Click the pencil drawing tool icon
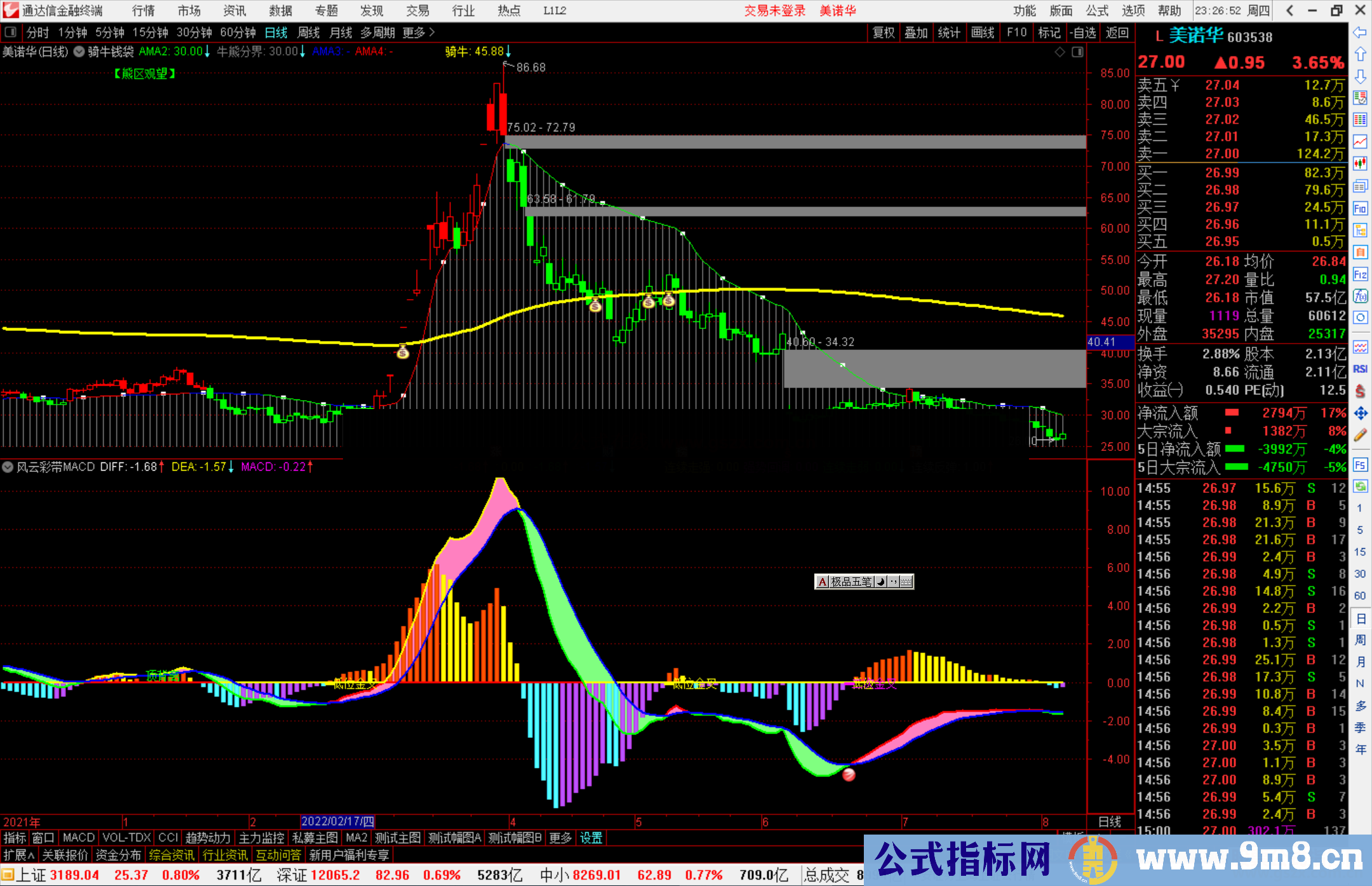The height and width of the screenshot is (886, 1372). point(1360,436)
